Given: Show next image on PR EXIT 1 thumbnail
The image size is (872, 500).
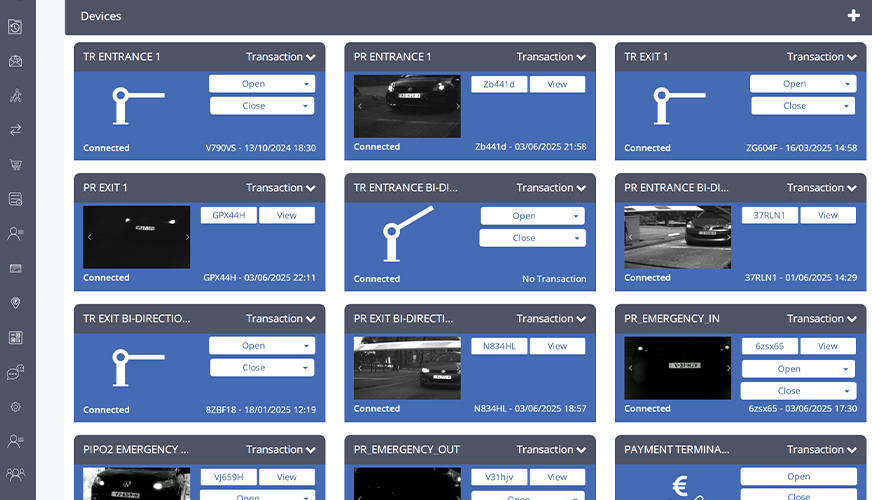Looking at the screenshot, I should click(187, 237).
